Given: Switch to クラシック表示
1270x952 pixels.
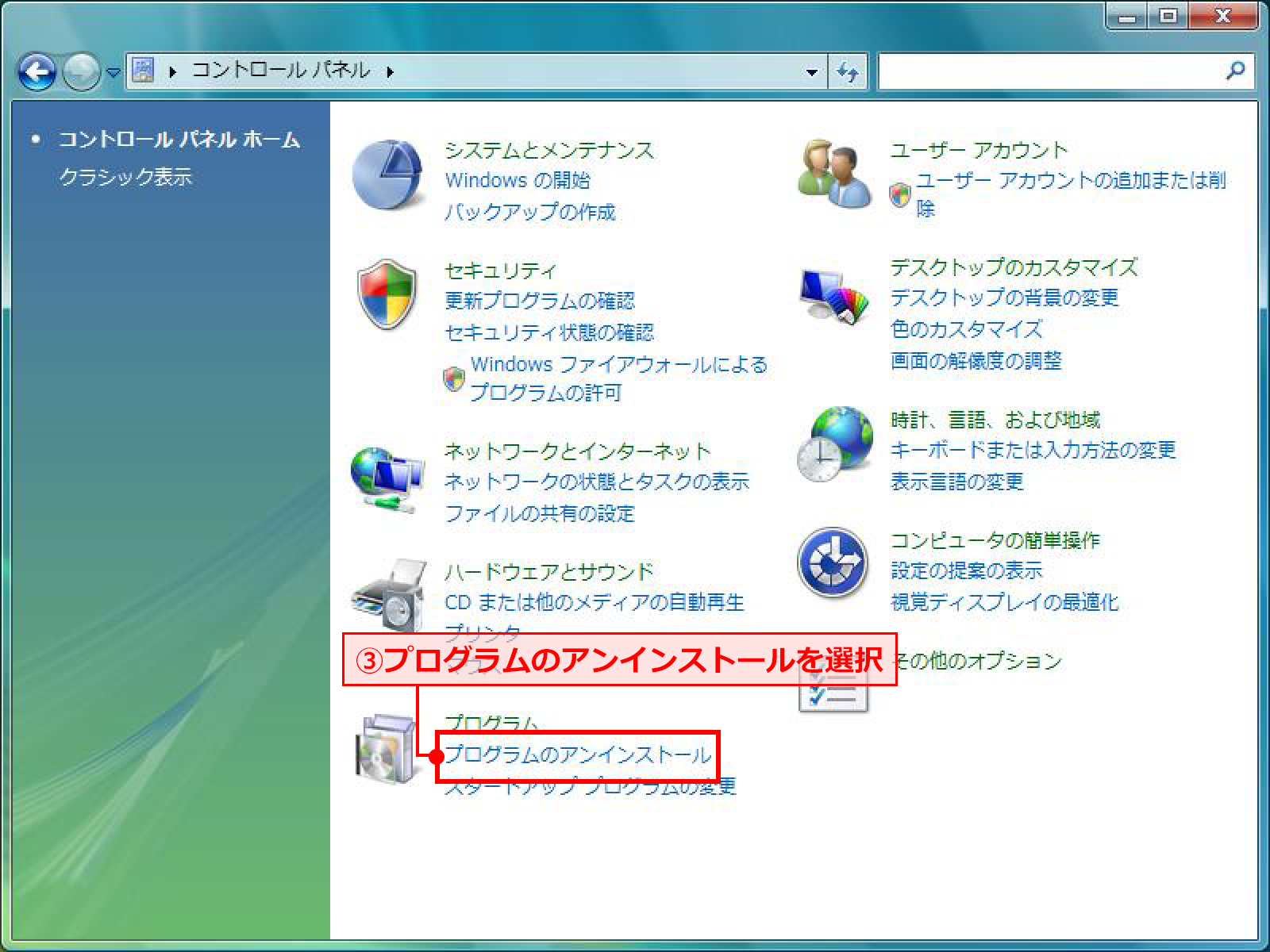Looking at the screenshot, I should click(125, 176).
